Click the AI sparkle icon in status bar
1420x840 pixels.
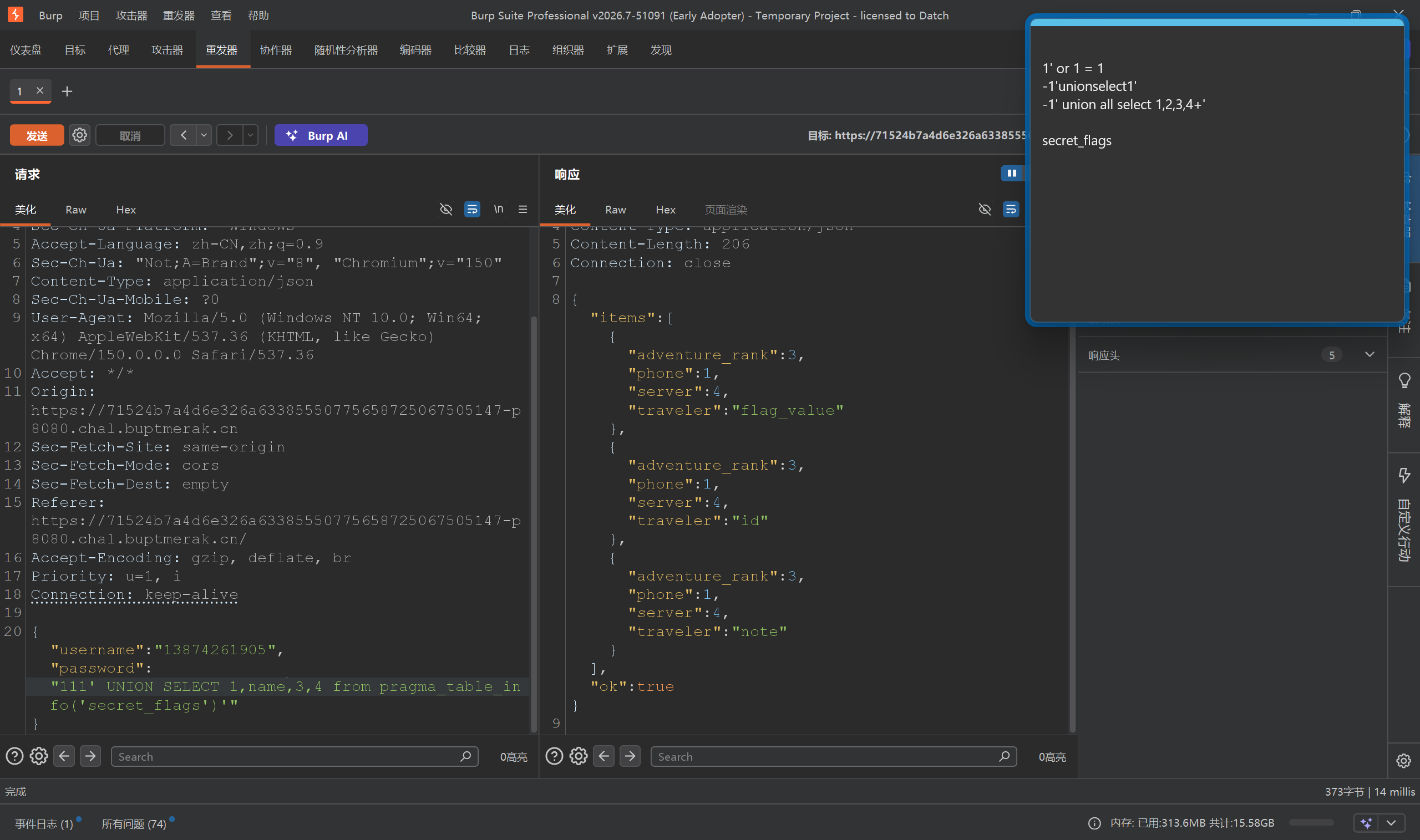coord(1366,823)
